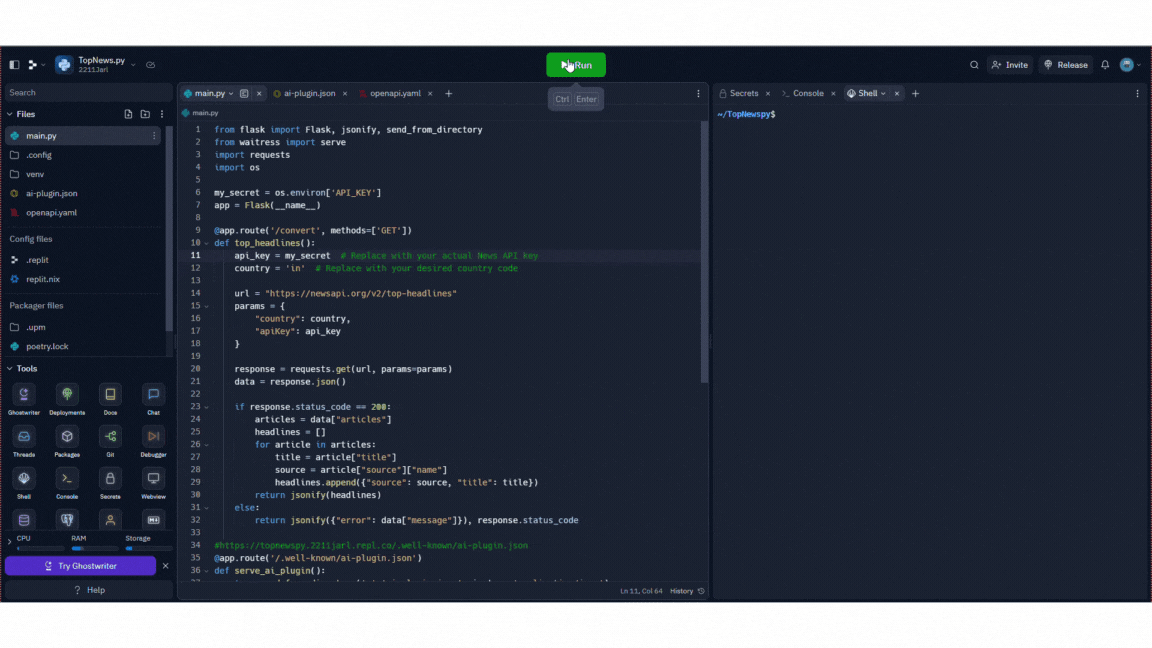Open the Ghostwriter tool
The width and height of the screenshot is (1152, 648).
[x=23, y=396]
